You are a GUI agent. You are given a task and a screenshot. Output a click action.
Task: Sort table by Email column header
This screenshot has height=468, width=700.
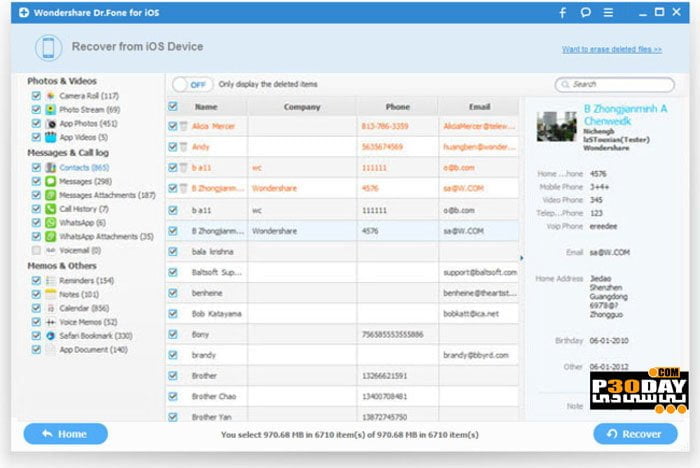(x=479, y=107)
